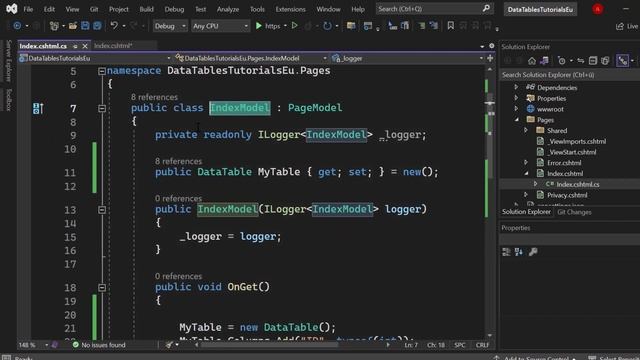Click the Open File folder icon

click(x=73, y=26)
